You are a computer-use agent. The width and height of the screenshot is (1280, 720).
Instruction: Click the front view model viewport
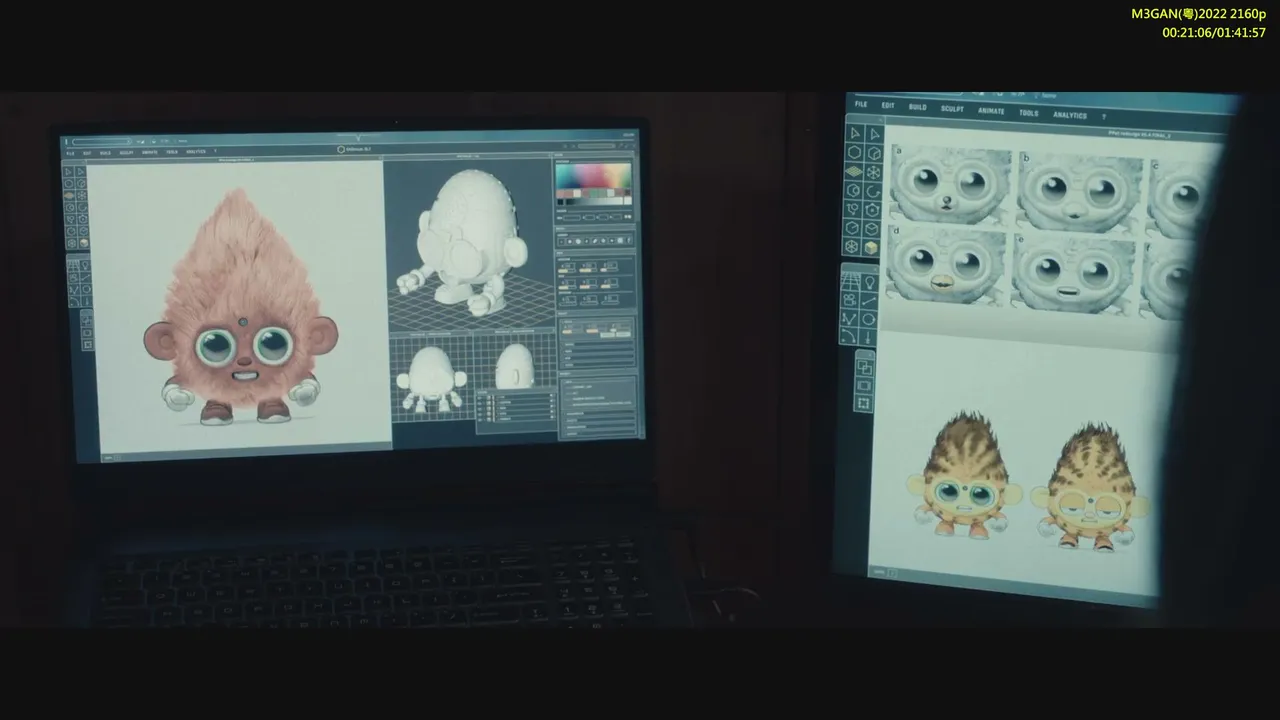(x=431, y=379)
